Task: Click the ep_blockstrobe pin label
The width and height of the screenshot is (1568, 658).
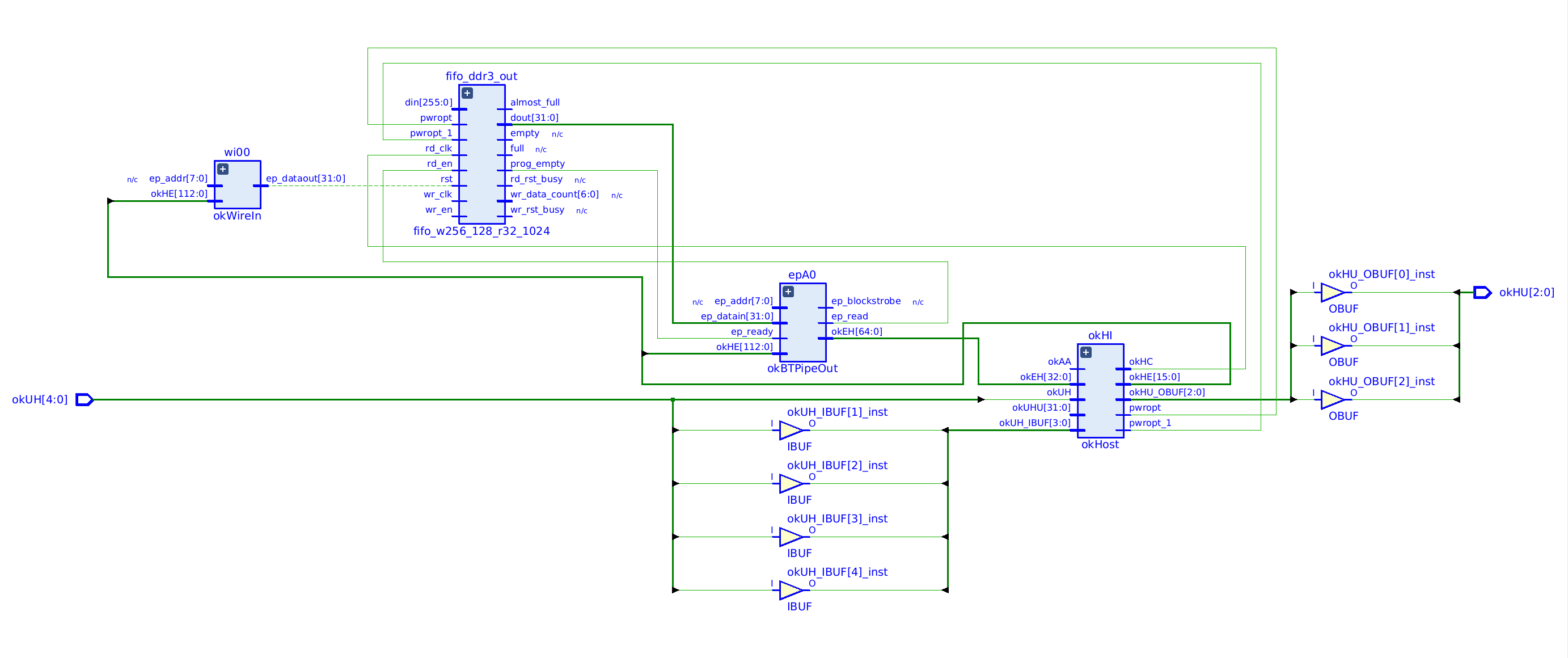Action: coord(866,301)
